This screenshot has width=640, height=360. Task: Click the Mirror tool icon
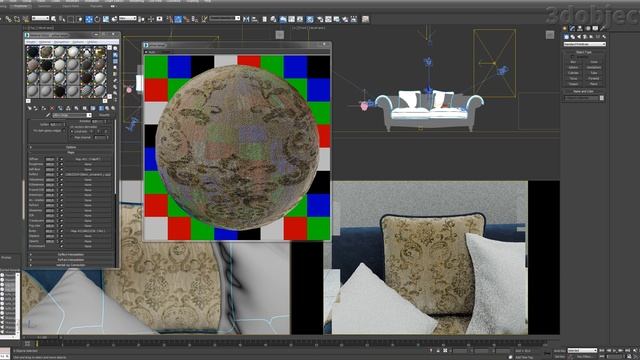click(x=246, y=19)
